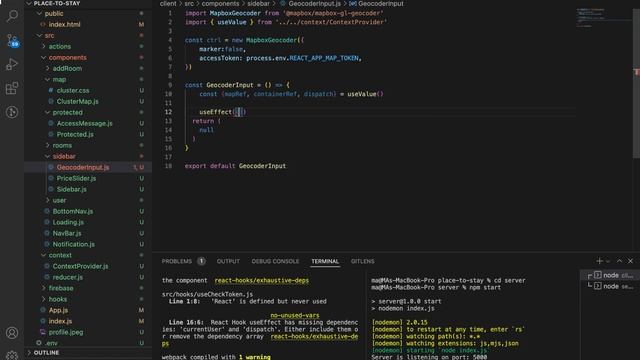The height and width of the screenshot is (360, 640).
Task: Open Sidebar.js file
Action: pos(71,189)
